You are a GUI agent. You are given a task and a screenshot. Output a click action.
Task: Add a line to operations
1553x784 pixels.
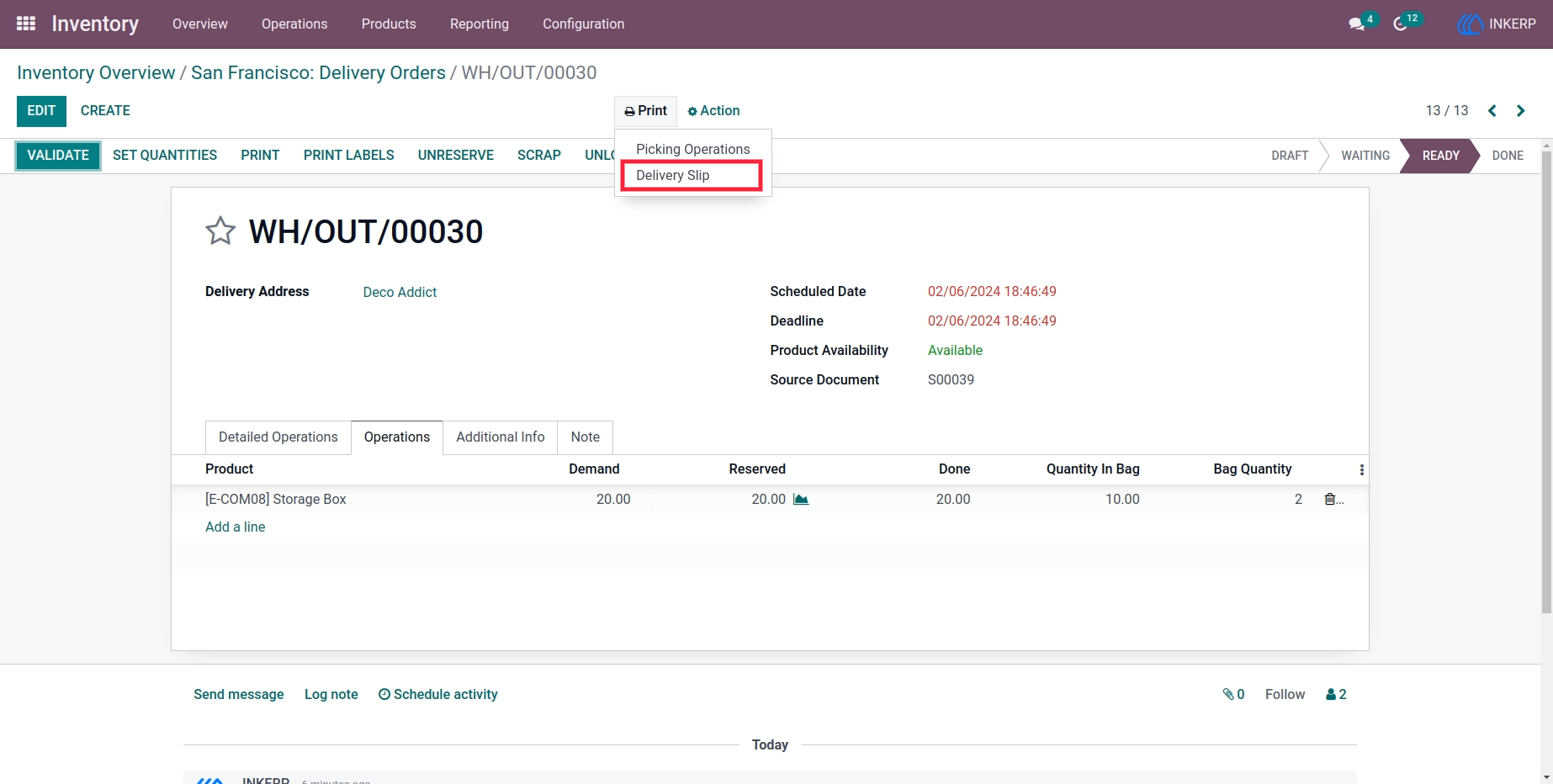[x=236, y=527]
